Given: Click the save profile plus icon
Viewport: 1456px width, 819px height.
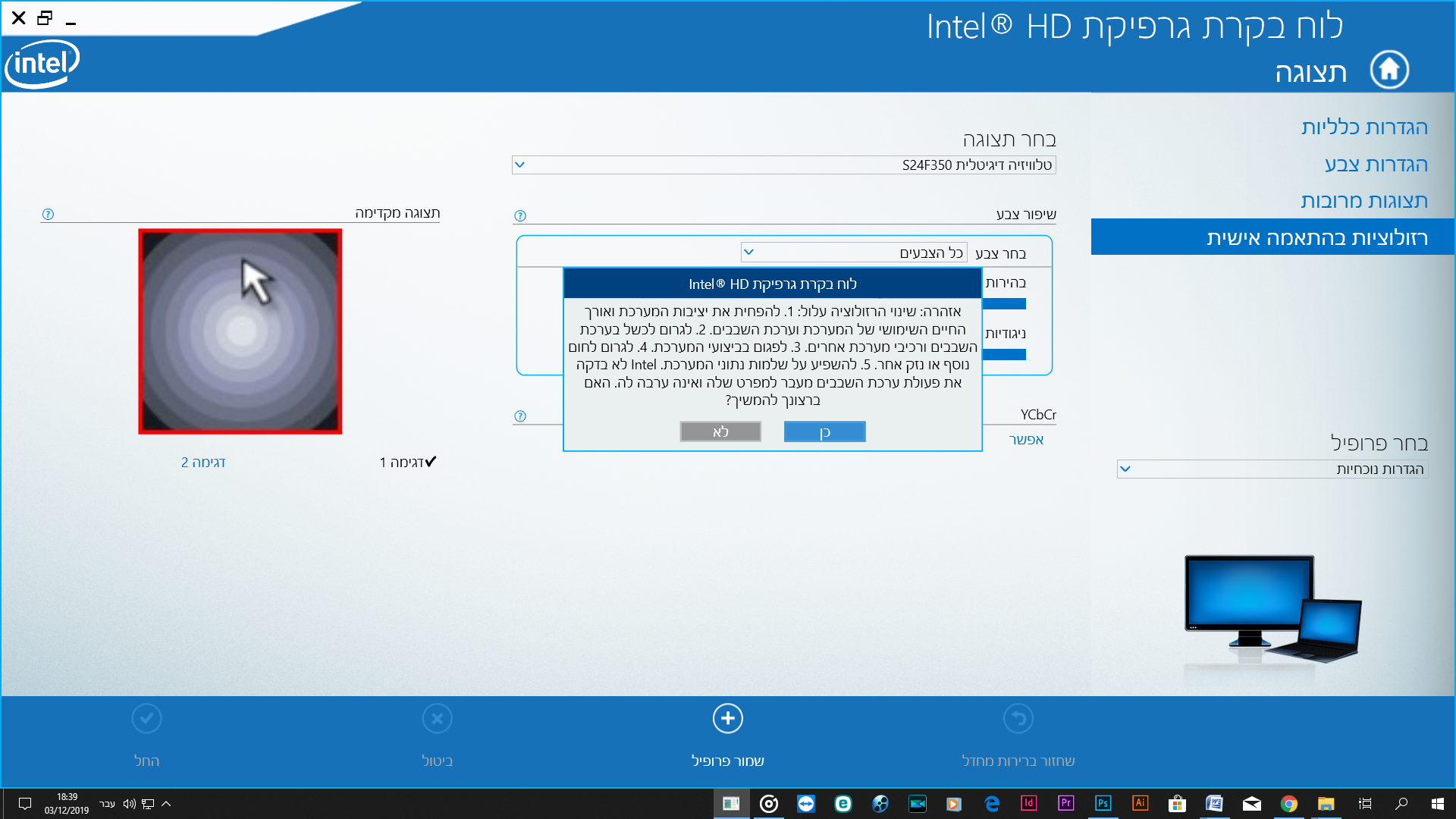Looking at the screenshot, I should [x=727, y=718].
